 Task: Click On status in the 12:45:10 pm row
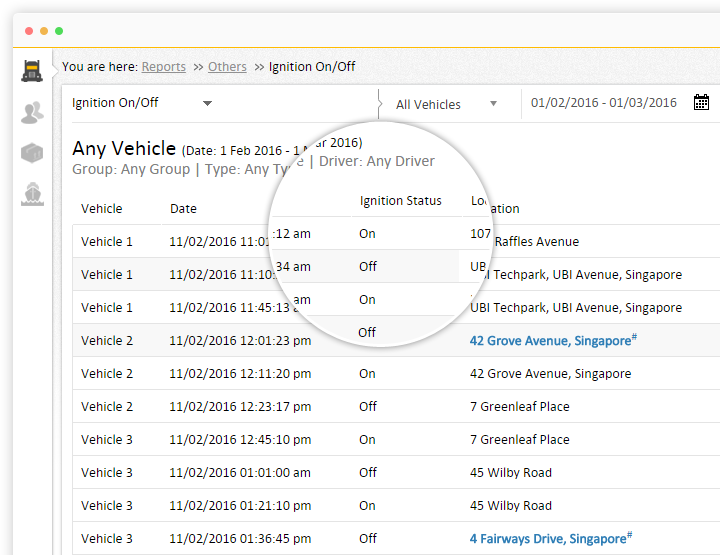click(367, 439)
